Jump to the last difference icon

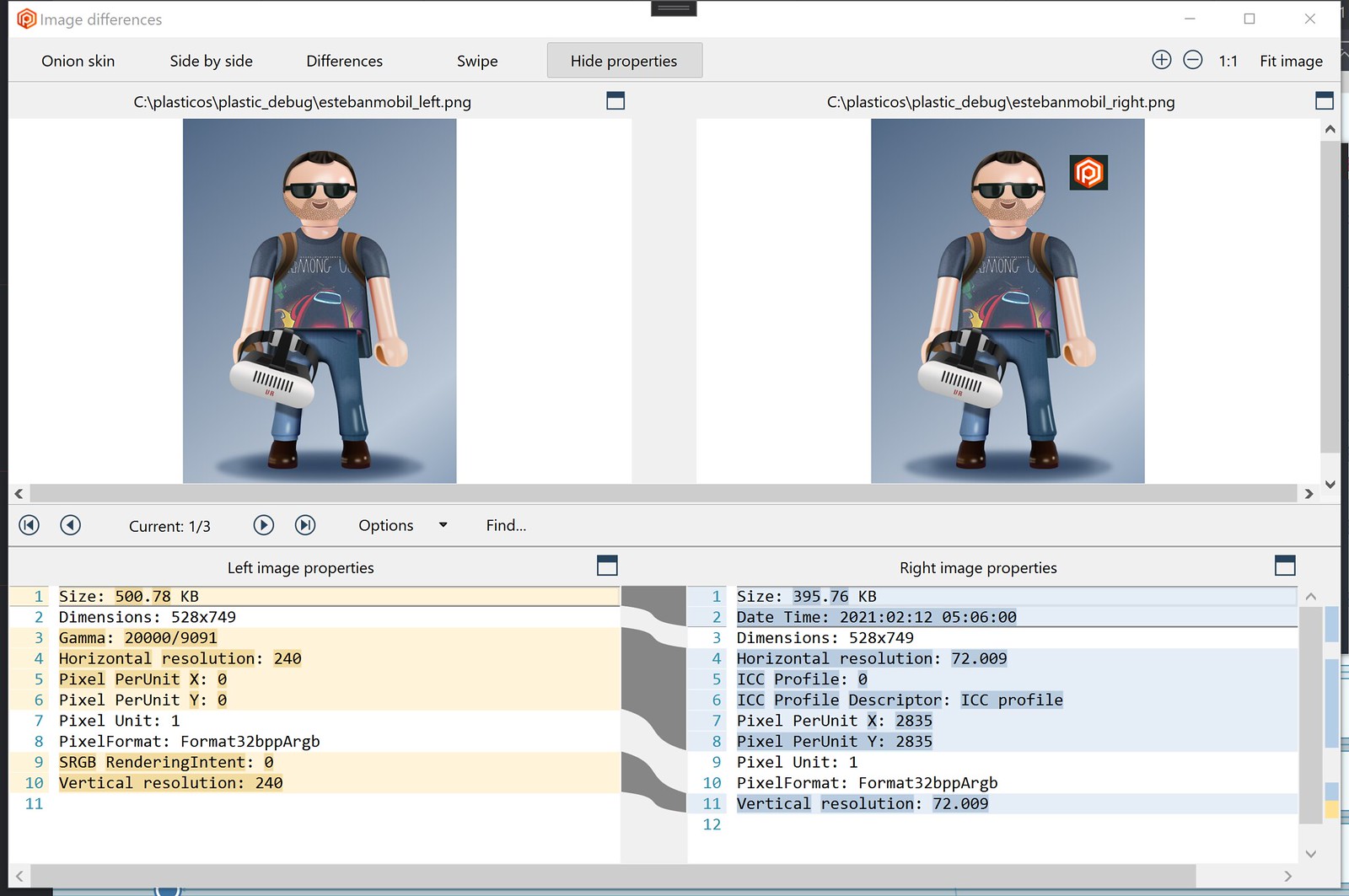305,524
